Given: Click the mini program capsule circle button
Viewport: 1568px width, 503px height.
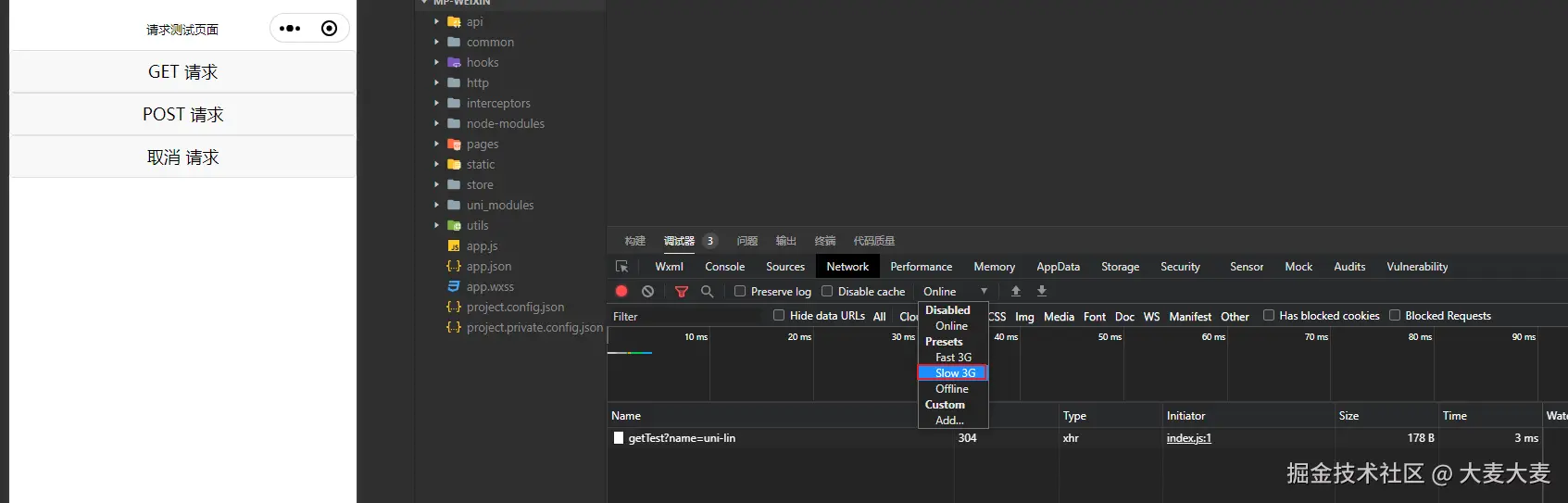Looking at the screenshot, I should pyautogui.click(x=329, y=29).
